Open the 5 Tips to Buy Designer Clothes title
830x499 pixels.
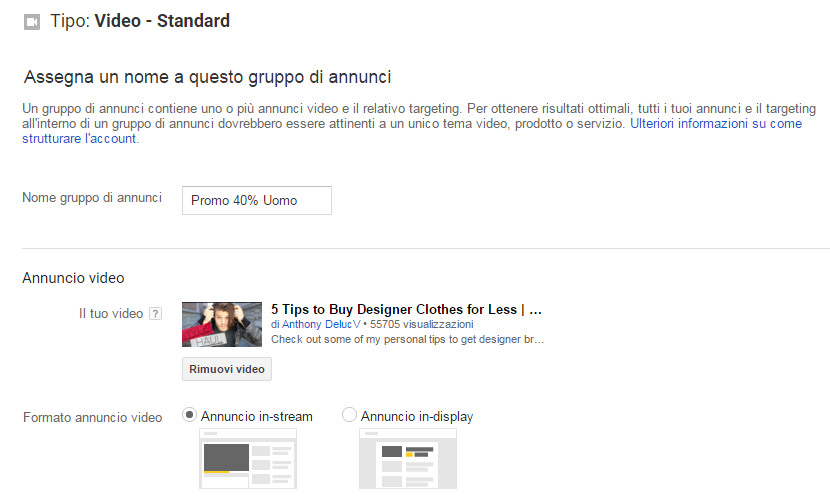click(406, 310)
